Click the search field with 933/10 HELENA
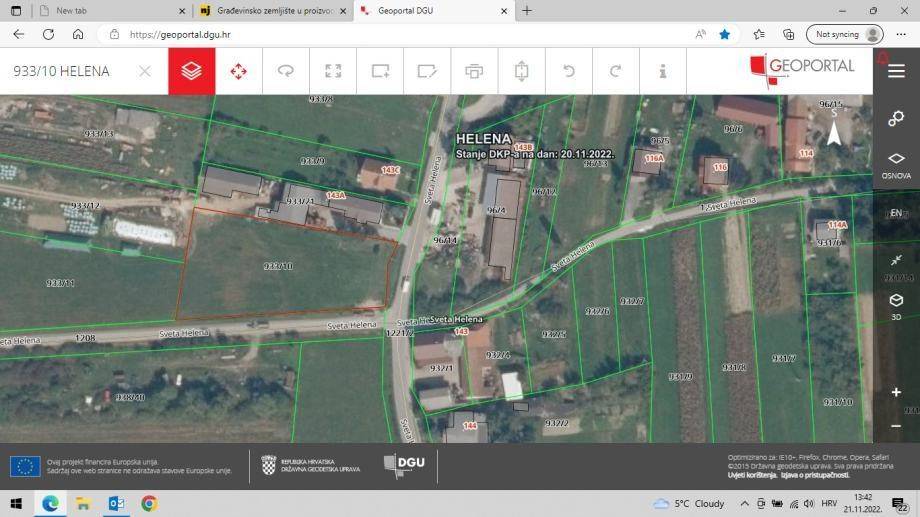 70,71
